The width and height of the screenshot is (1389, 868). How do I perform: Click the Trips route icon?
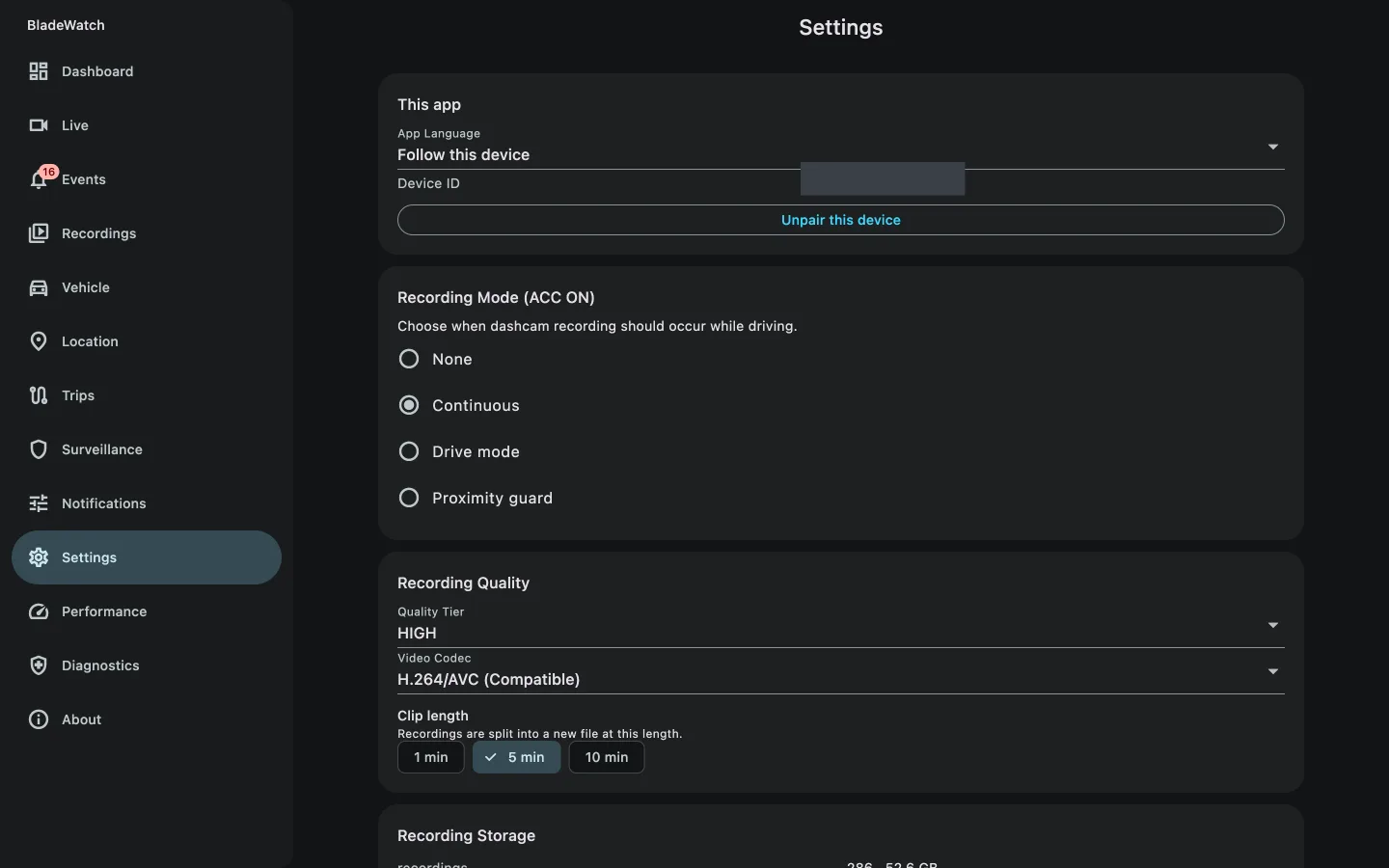pyautogui.click(x=39, y=395)
